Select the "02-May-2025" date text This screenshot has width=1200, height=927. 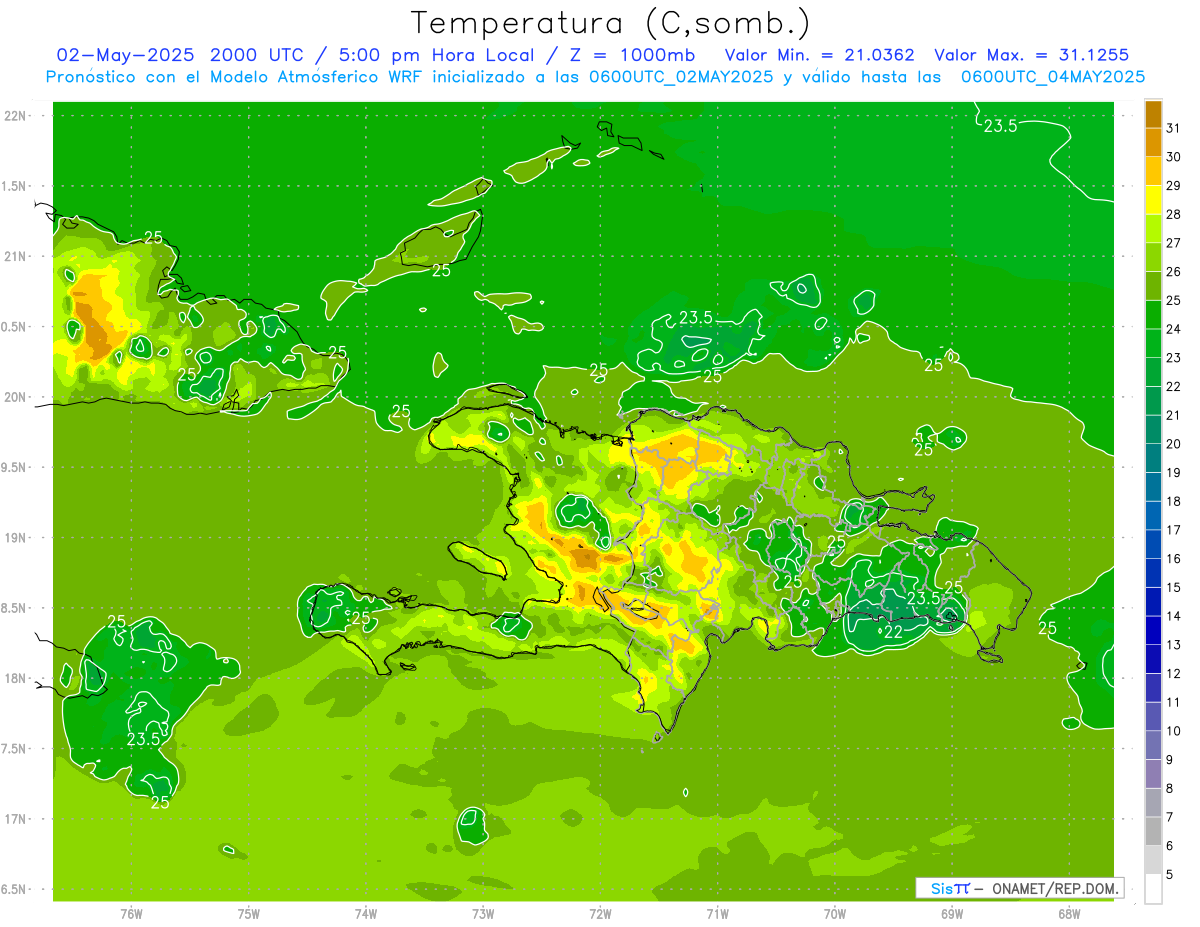point(127,55)
